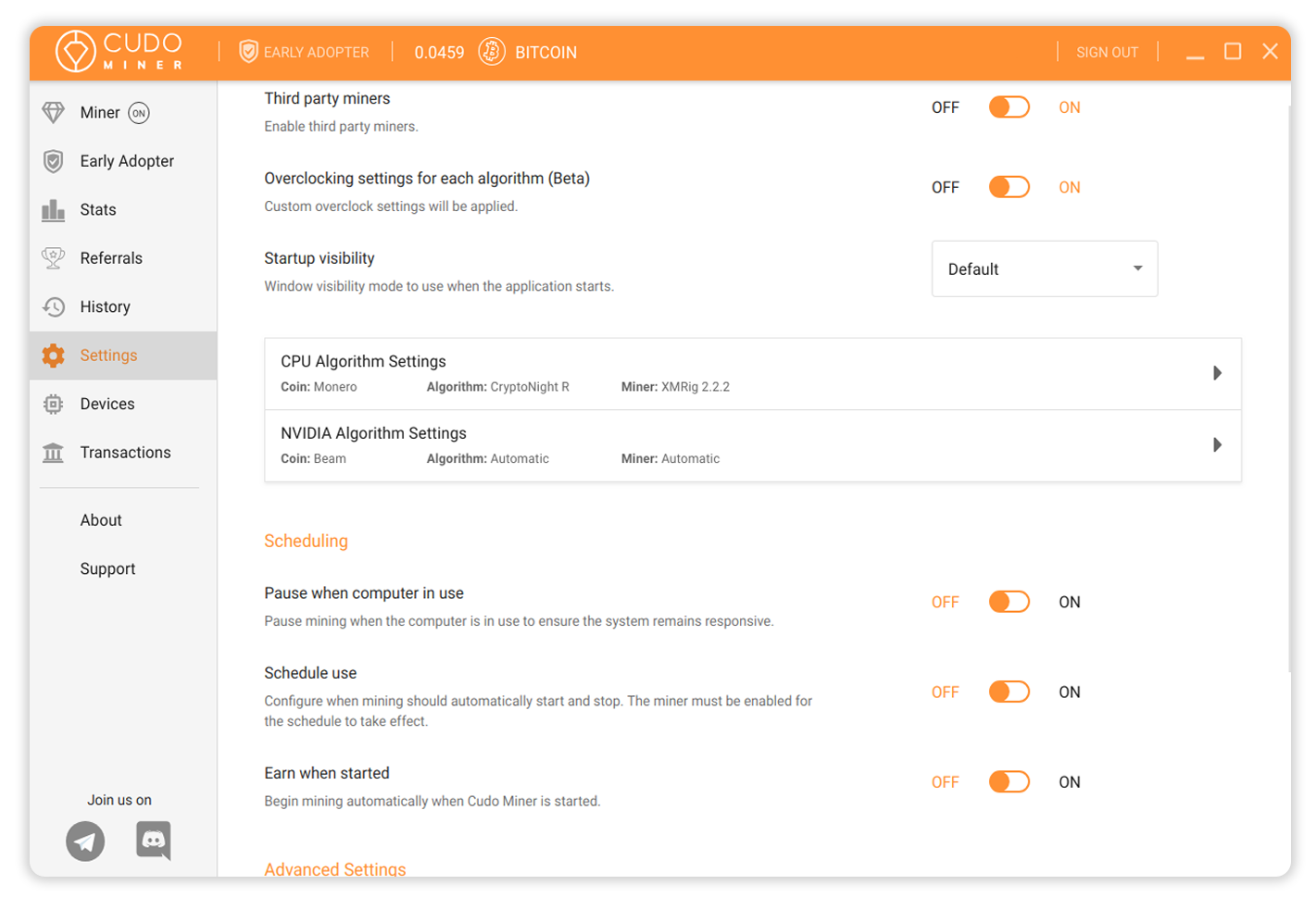Open the About page
The height and width of the screenshot is (910, 1316).
[101, 520]
